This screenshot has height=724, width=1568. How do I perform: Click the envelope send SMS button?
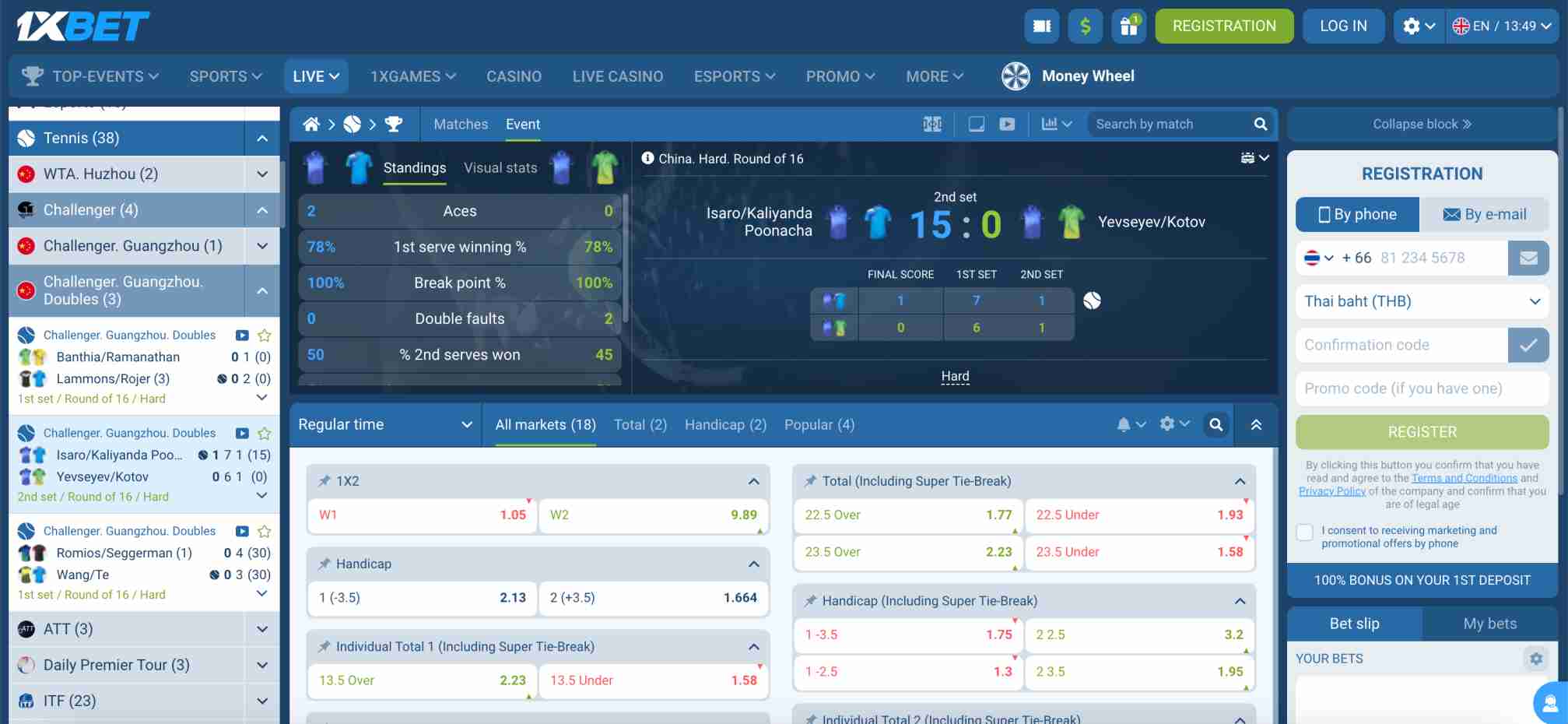(x=1528, y=258)
